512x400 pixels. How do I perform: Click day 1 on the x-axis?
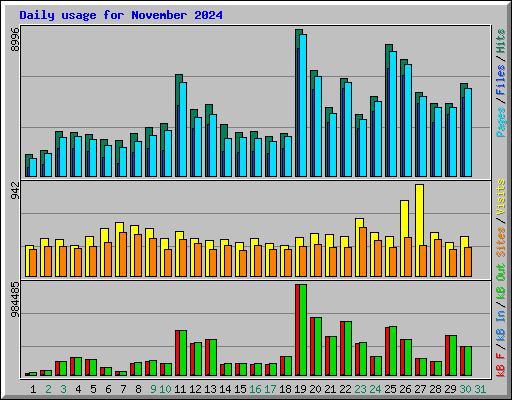pos(33,389)
